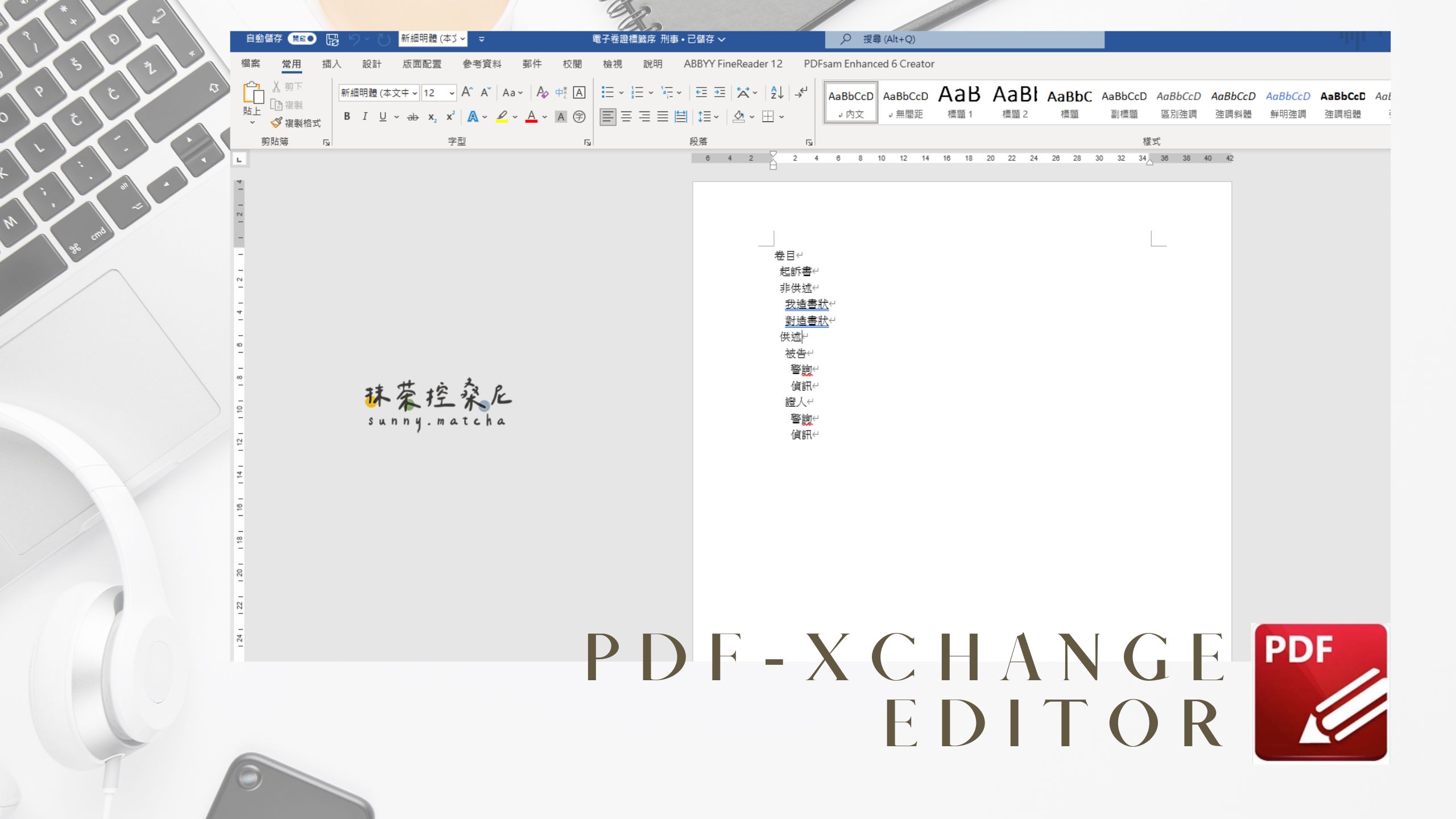This screenshot has width=1456, height=819.
Task: Toggle Subscript formatting
Action: [x=432, y=117]
